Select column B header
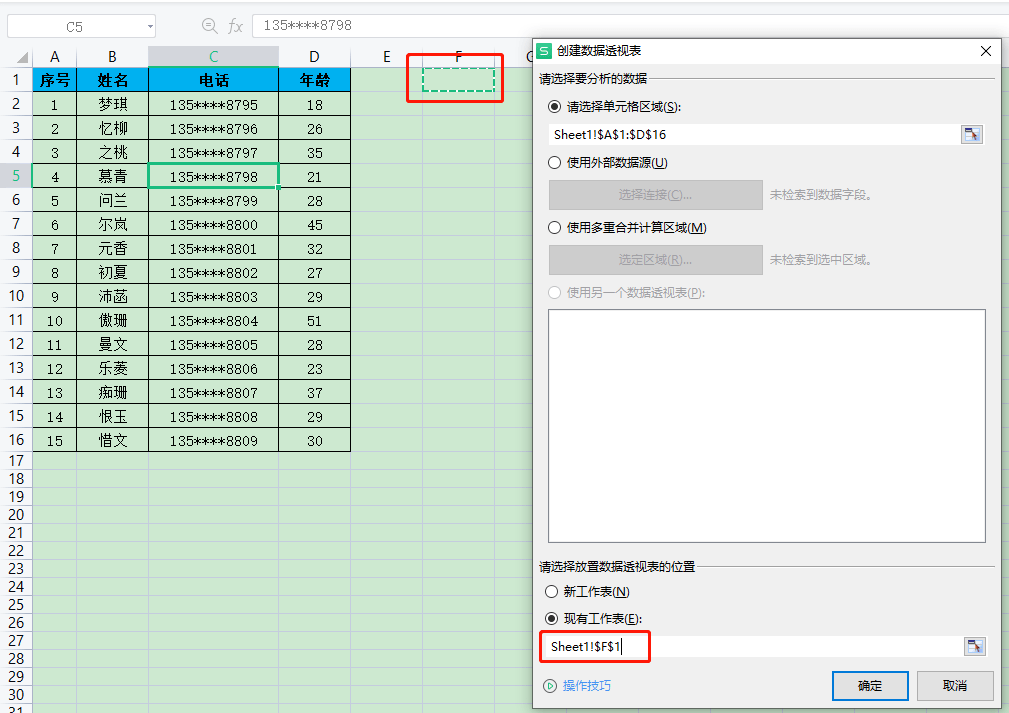 (x=113, y=57)
